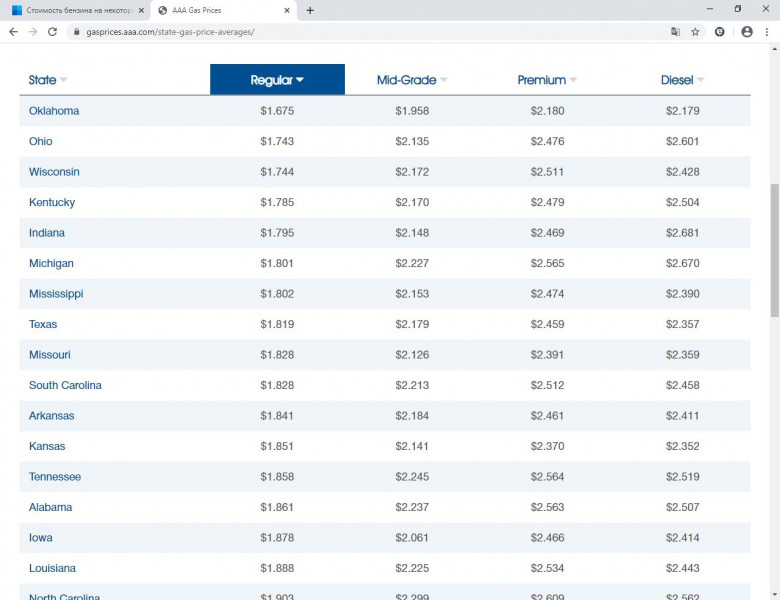Sort table by Diesel column
The image size is (780, 600).
(x=682, y=80)
